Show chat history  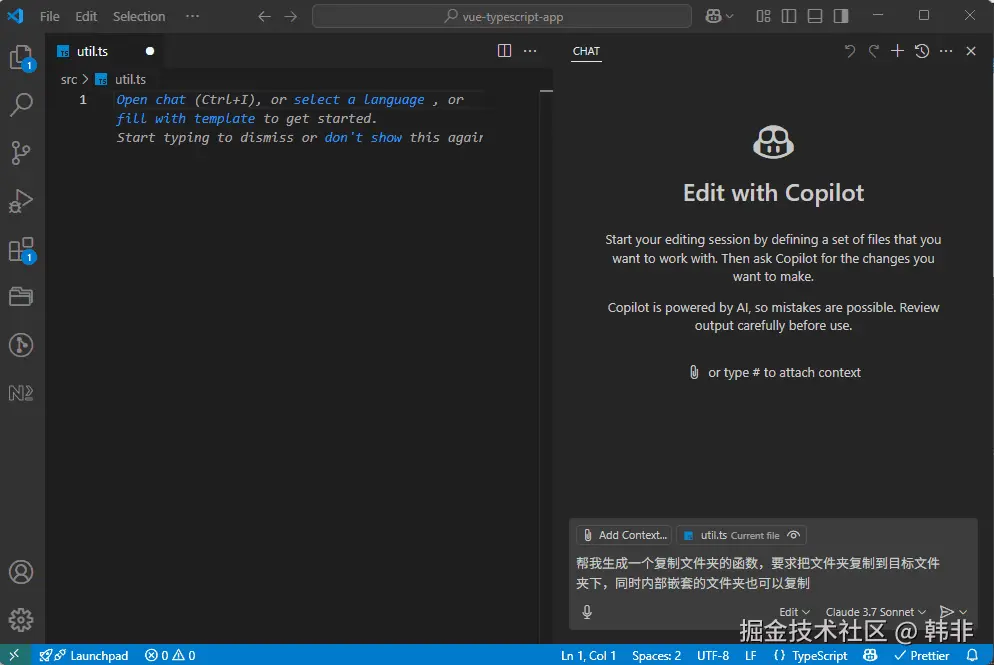(x=922, y=51)
